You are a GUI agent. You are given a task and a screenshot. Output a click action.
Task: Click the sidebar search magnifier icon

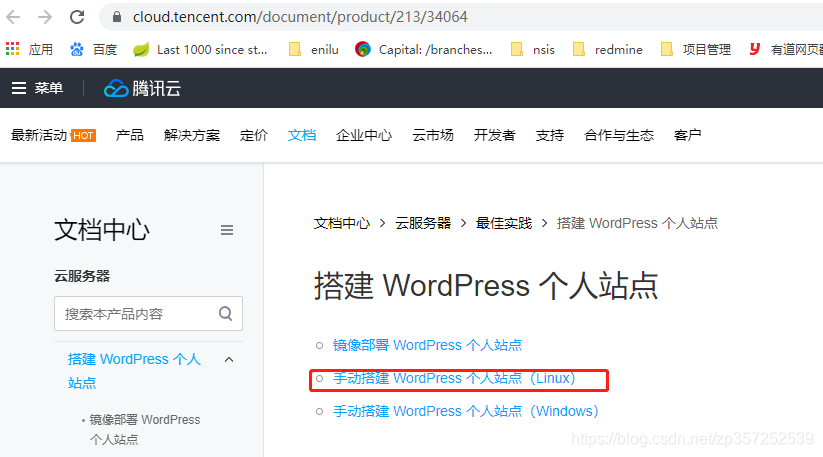tap(226, 314)
